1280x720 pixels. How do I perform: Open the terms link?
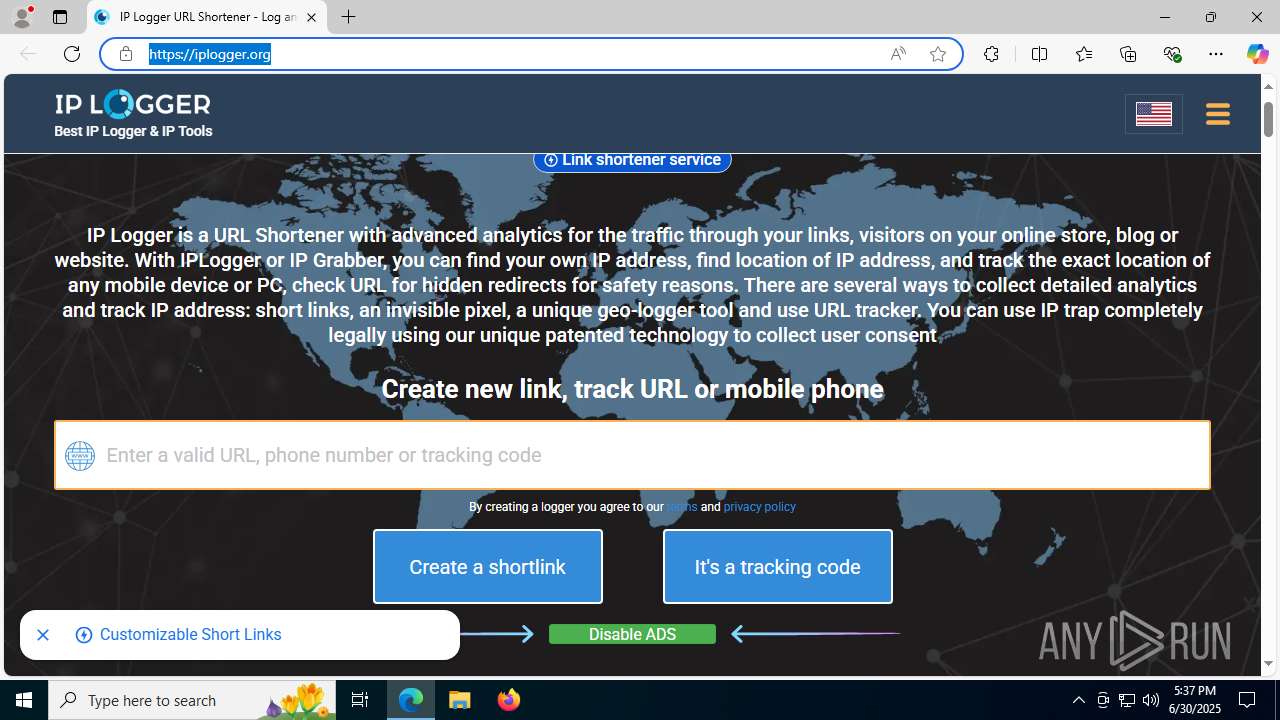pos(682,507)
